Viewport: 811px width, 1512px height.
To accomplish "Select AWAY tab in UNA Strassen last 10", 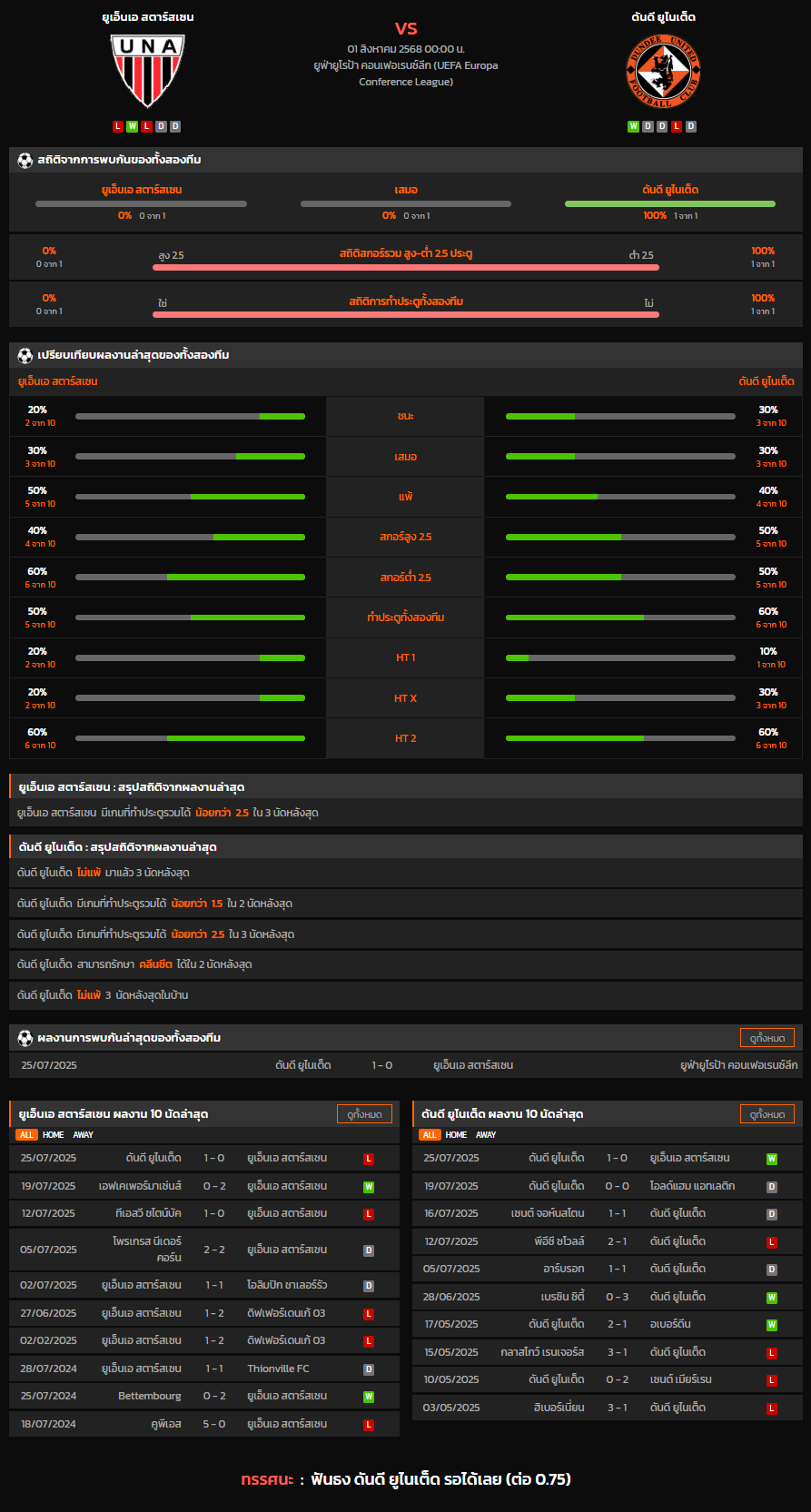I will [x=84, y=1135].
